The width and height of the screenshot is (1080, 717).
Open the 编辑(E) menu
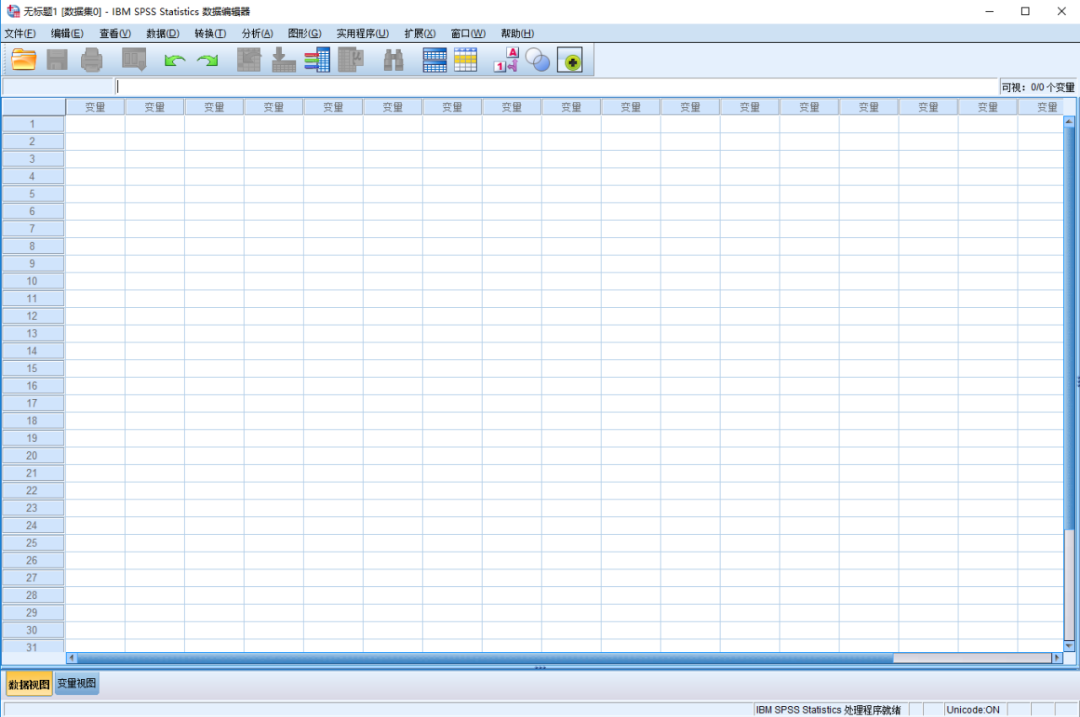point(67,33)
